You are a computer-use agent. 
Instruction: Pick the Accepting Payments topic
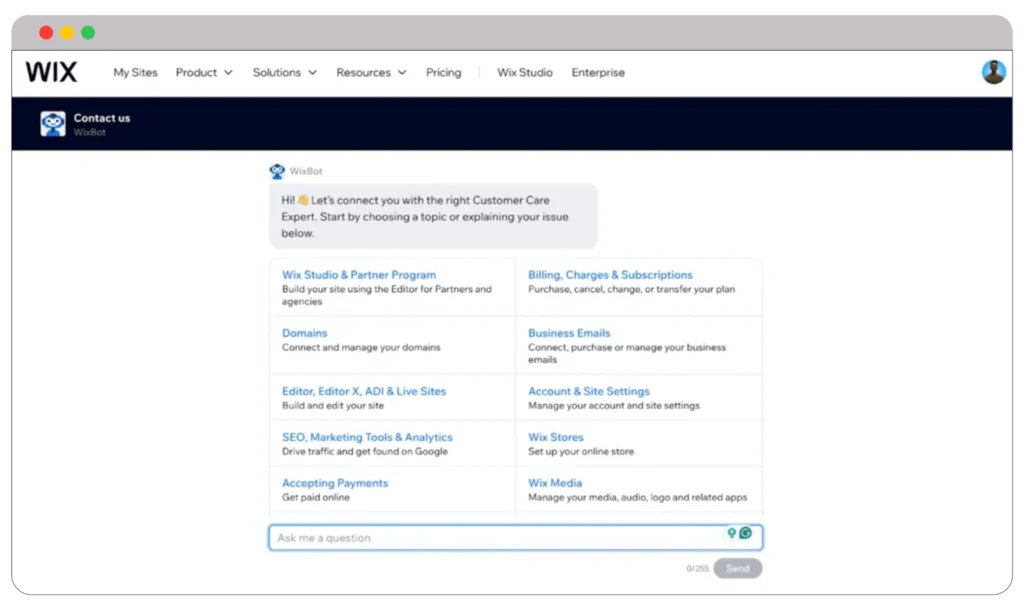tap(335, 483)
